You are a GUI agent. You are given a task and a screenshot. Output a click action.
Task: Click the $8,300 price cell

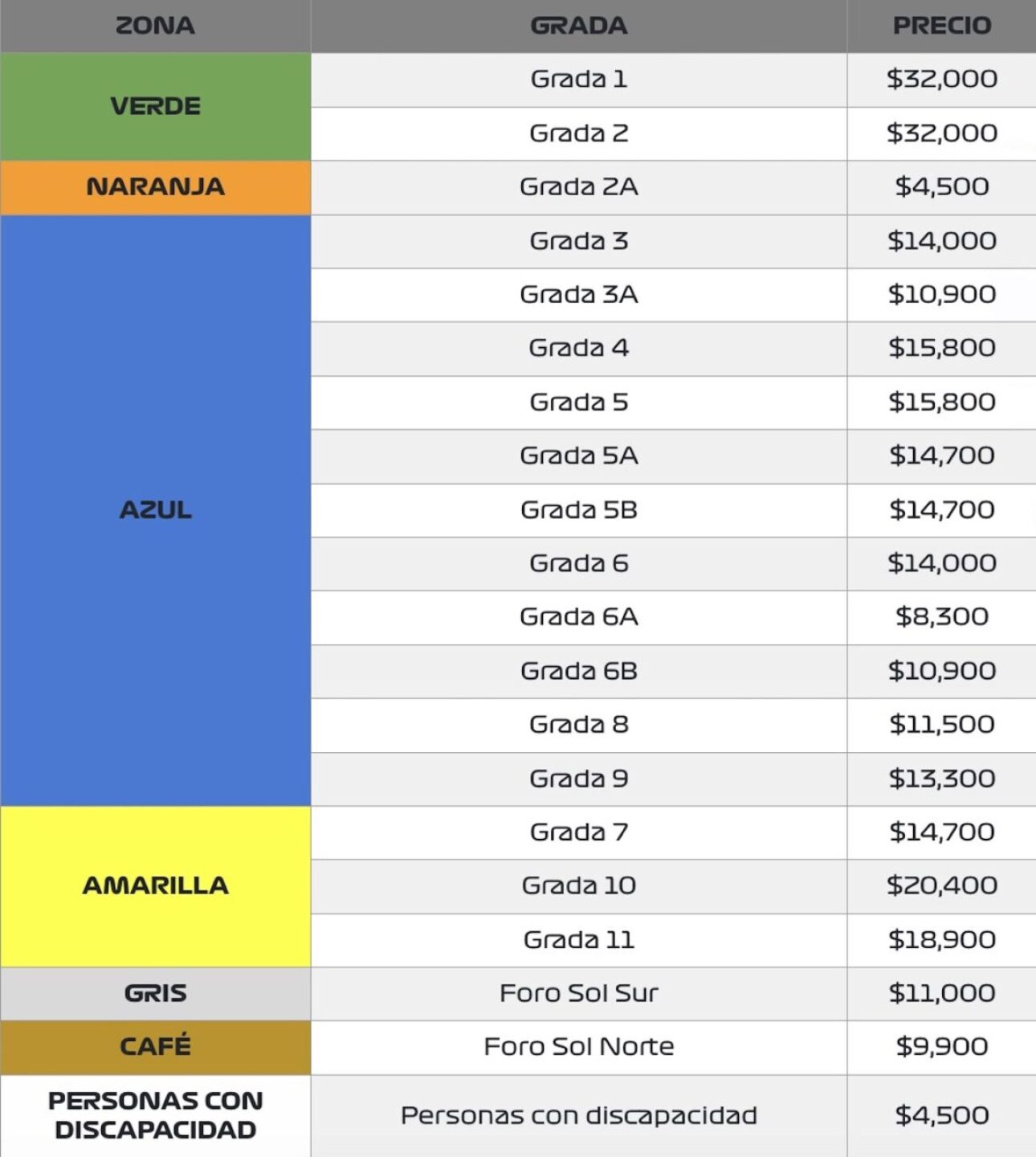coord(941,617)
